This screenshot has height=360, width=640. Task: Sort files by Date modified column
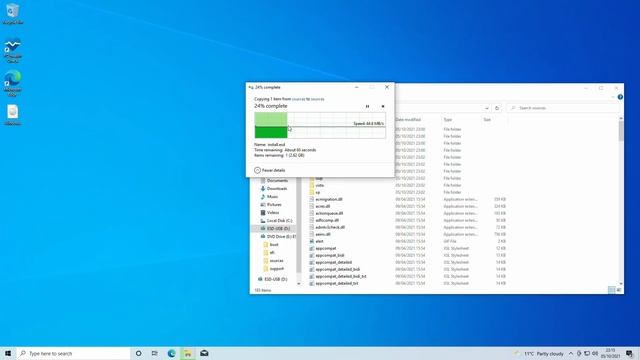pos(408,120)
